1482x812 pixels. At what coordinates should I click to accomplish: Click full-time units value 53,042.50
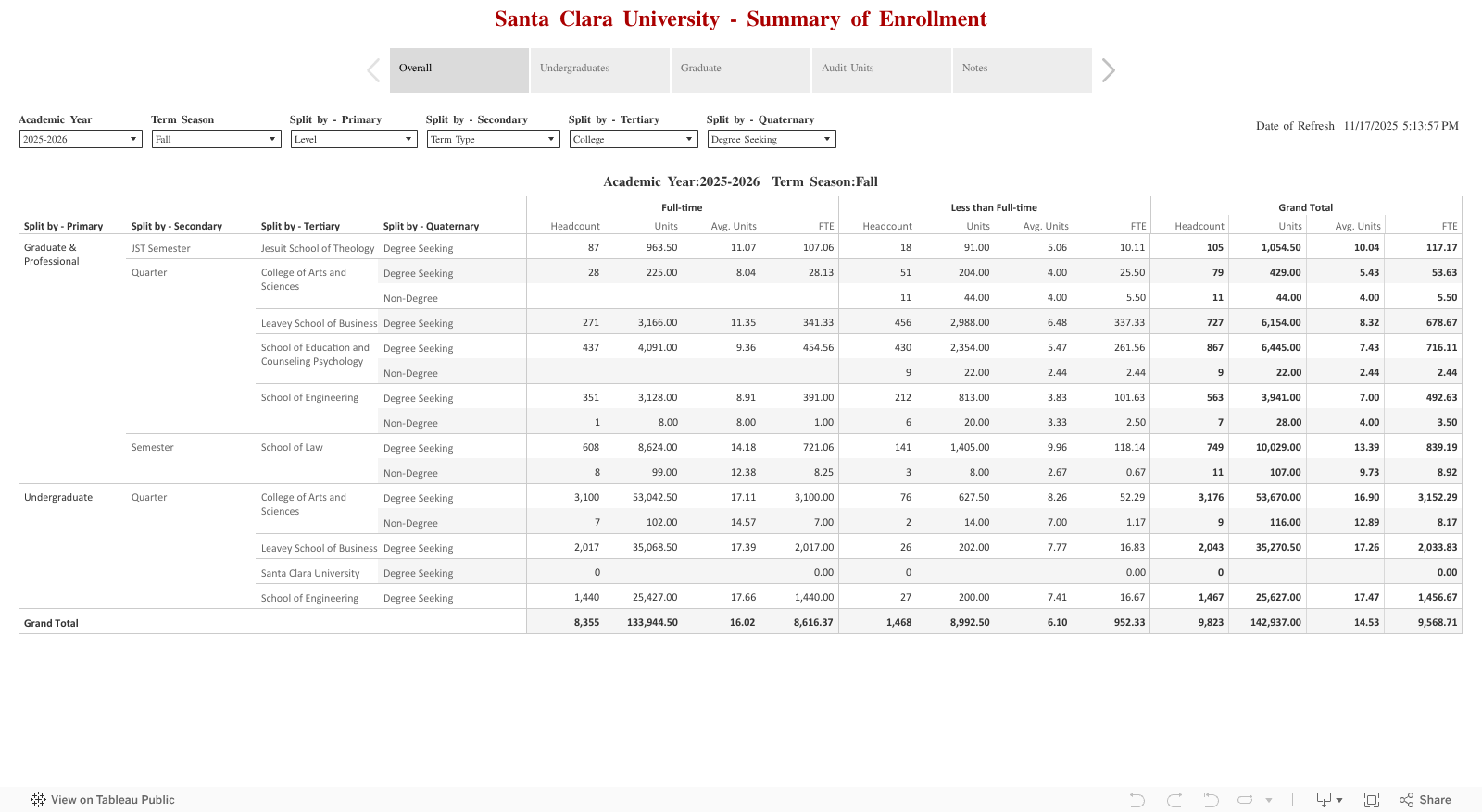[655, 497]
